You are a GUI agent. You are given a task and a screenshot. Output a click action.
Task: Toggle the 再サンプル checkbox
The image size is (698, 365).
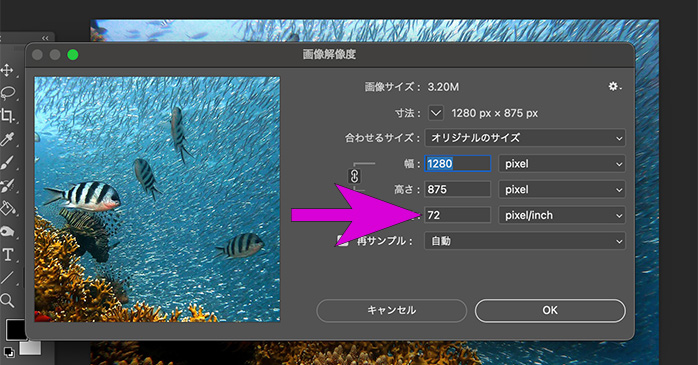tap(342, 241)
